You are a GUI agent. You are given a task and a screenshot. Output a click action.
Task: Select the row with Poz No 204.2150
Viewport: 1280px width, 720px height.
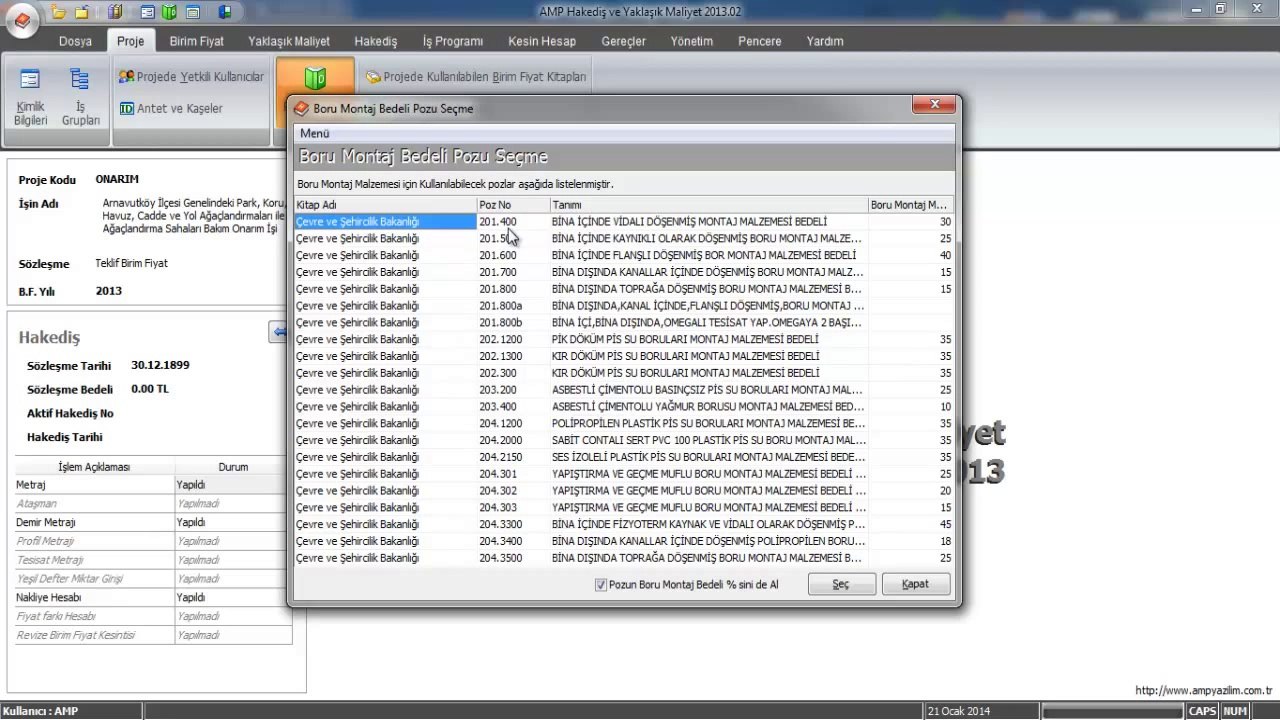pos(624,457)
